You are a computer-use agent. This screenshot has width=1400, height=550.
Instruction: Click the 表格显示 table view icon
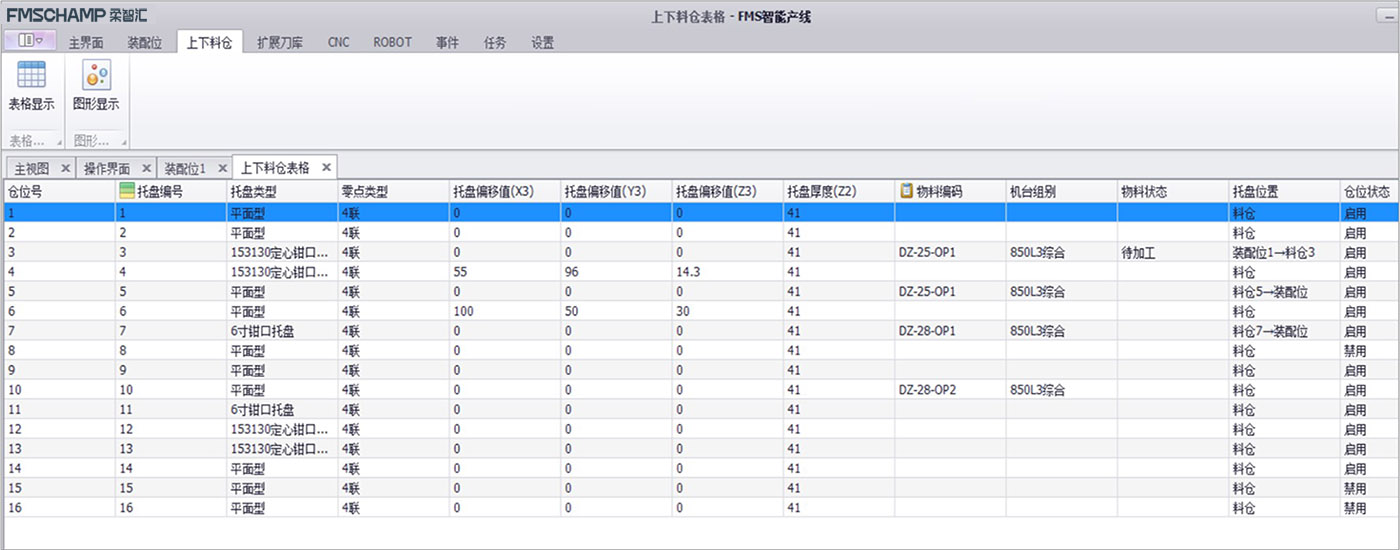[31, 76]
